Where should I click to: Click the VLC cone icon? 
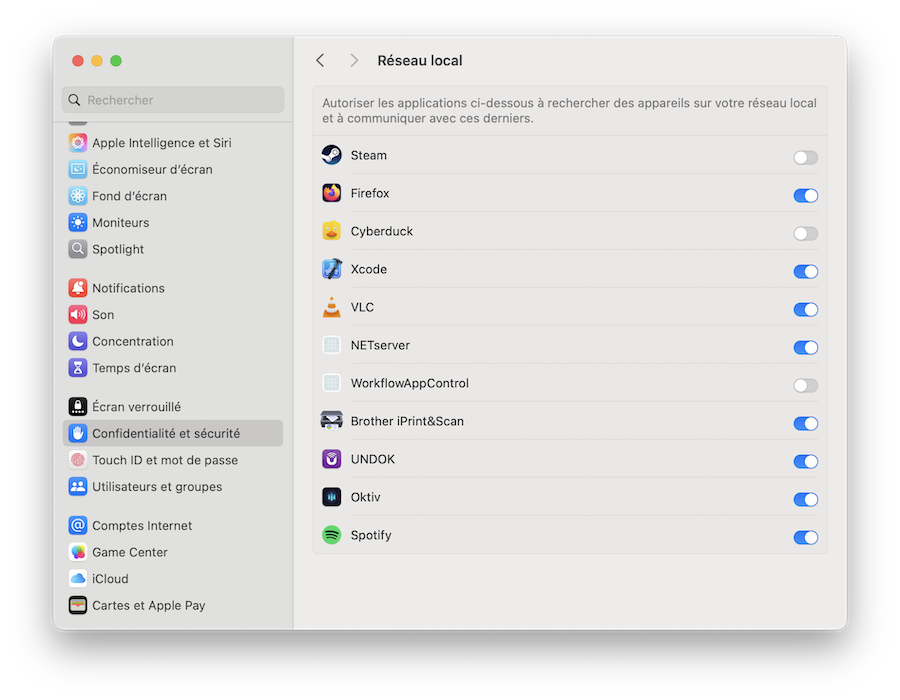point(332,307)
